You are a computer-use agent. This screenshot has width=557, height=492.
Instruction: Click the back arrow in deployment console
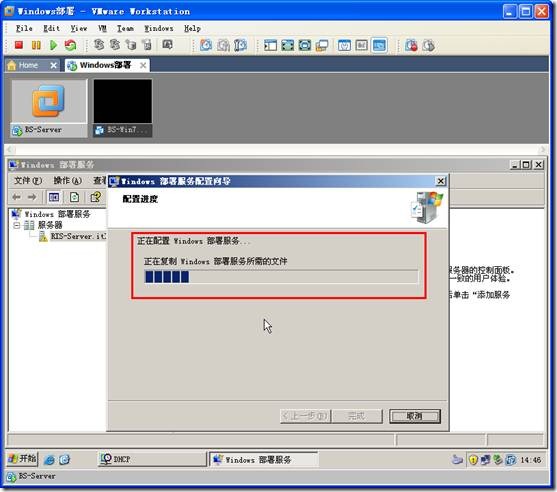click(x=16, y=197)
